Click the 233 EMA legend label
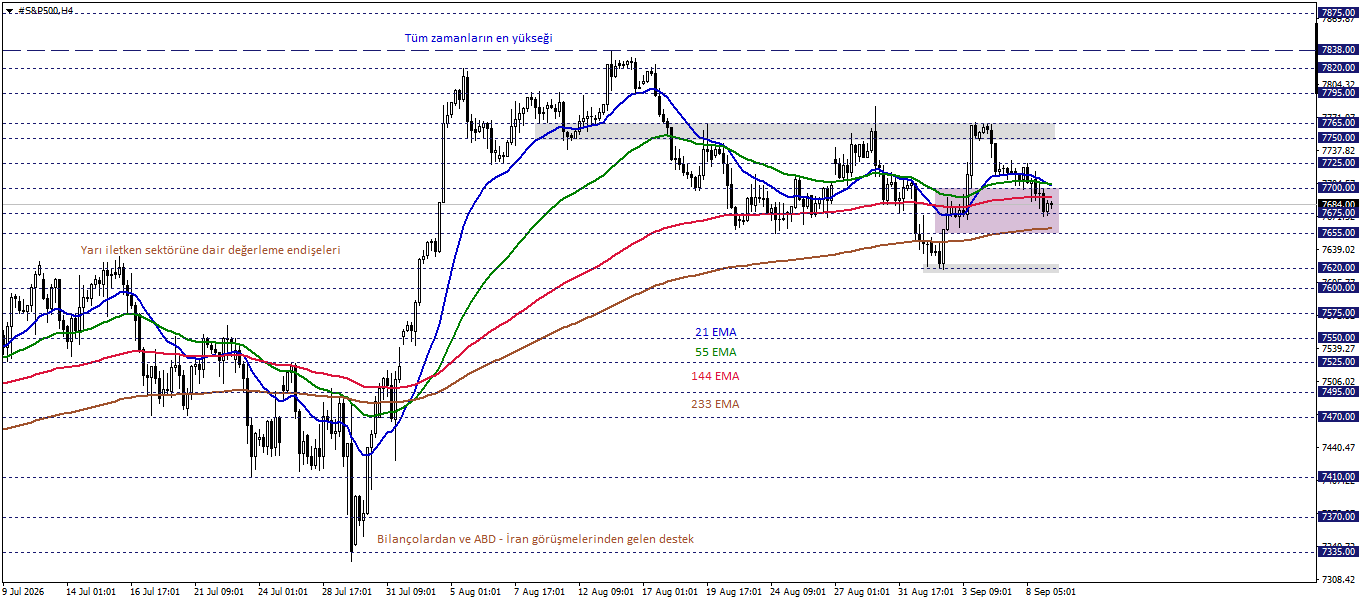Image resolution: width=1362 pixels, height=603 pixels. [x=715, y=404]
